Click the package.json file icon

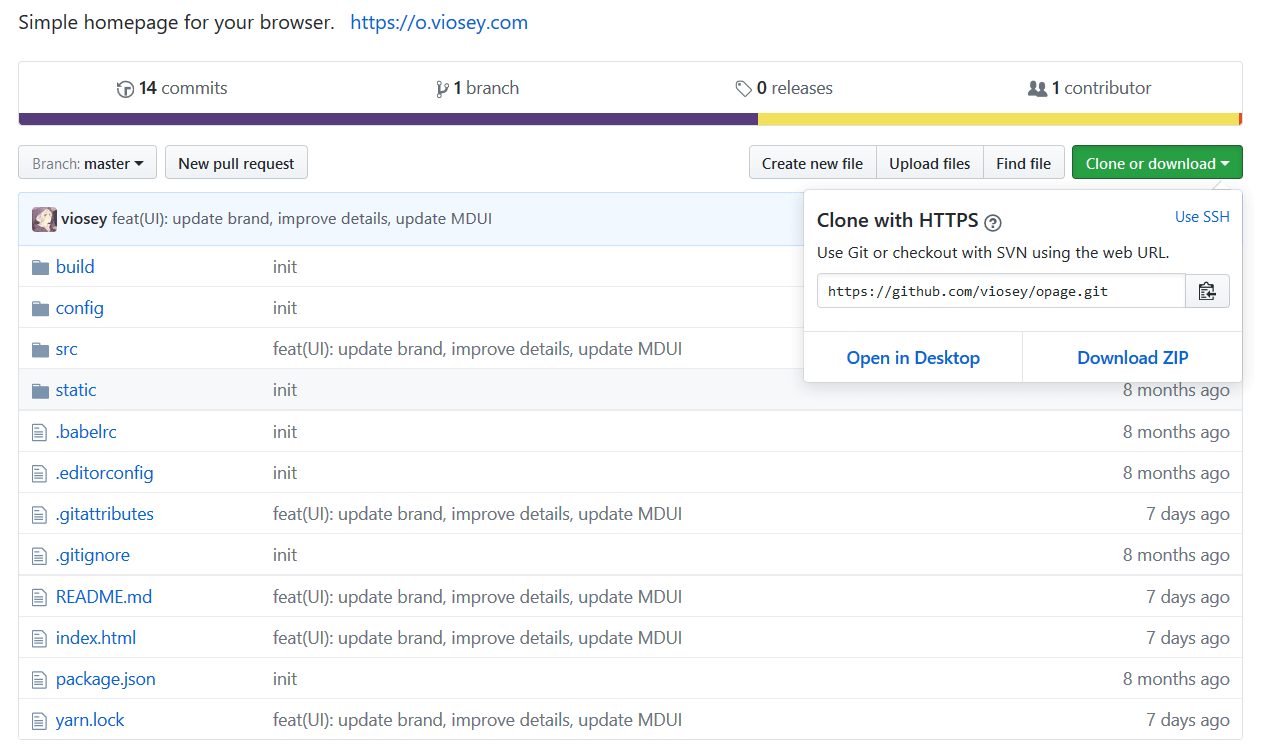click(x=39, y=679)
